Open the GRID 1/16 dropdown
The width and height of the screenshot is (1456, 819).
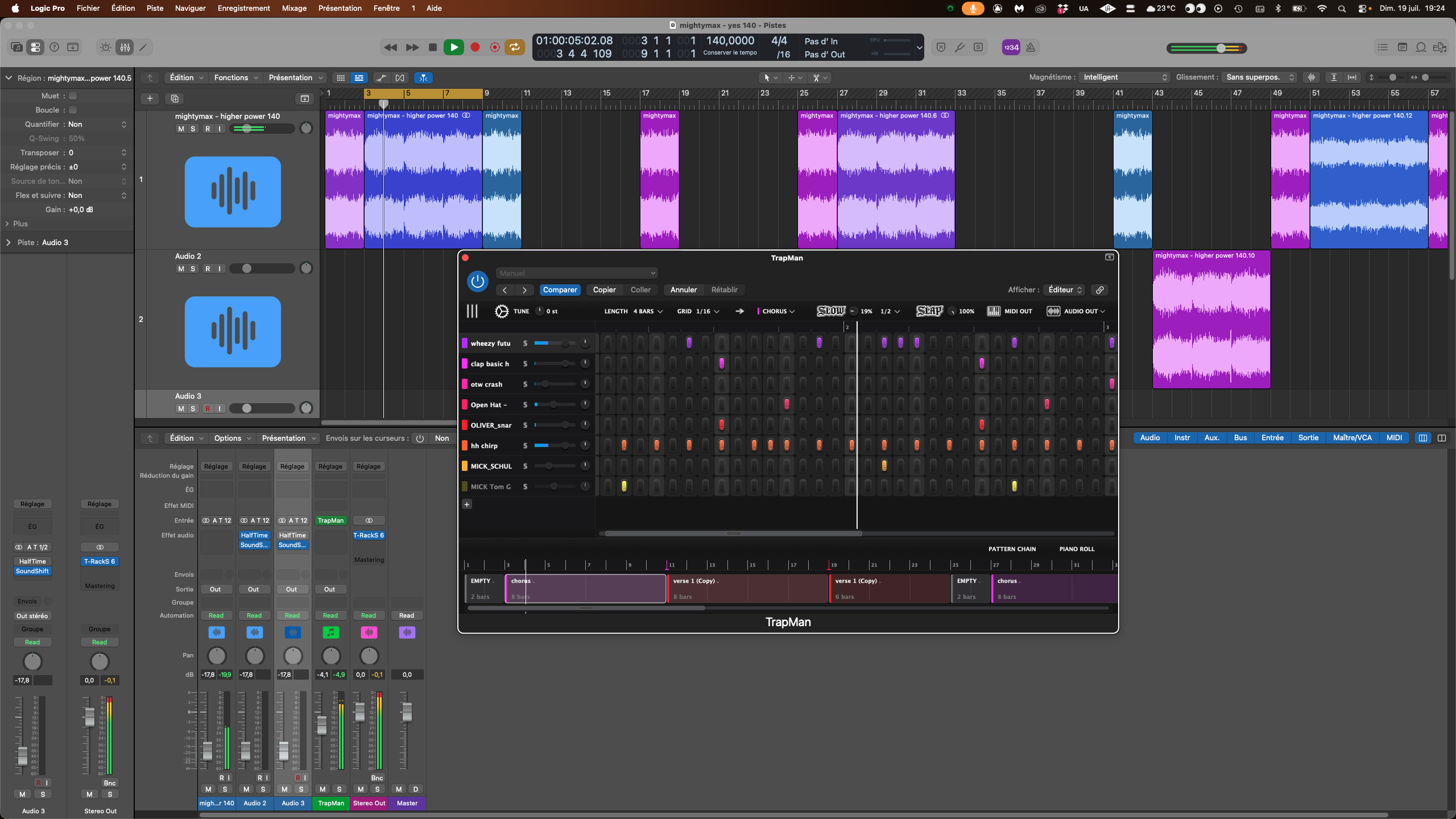point(708,311)
